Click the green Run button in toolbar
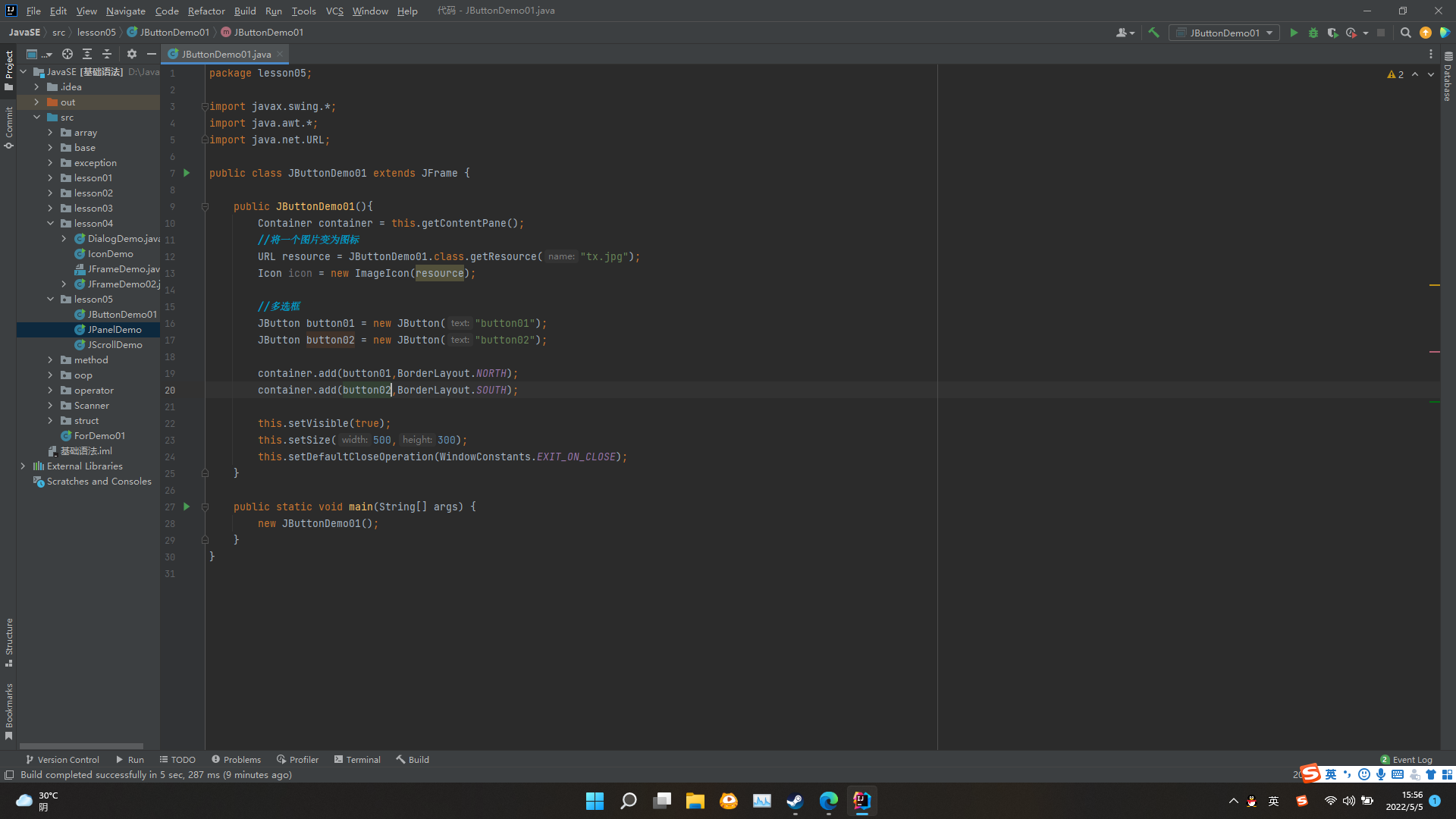 click(x=1294, y=33)
